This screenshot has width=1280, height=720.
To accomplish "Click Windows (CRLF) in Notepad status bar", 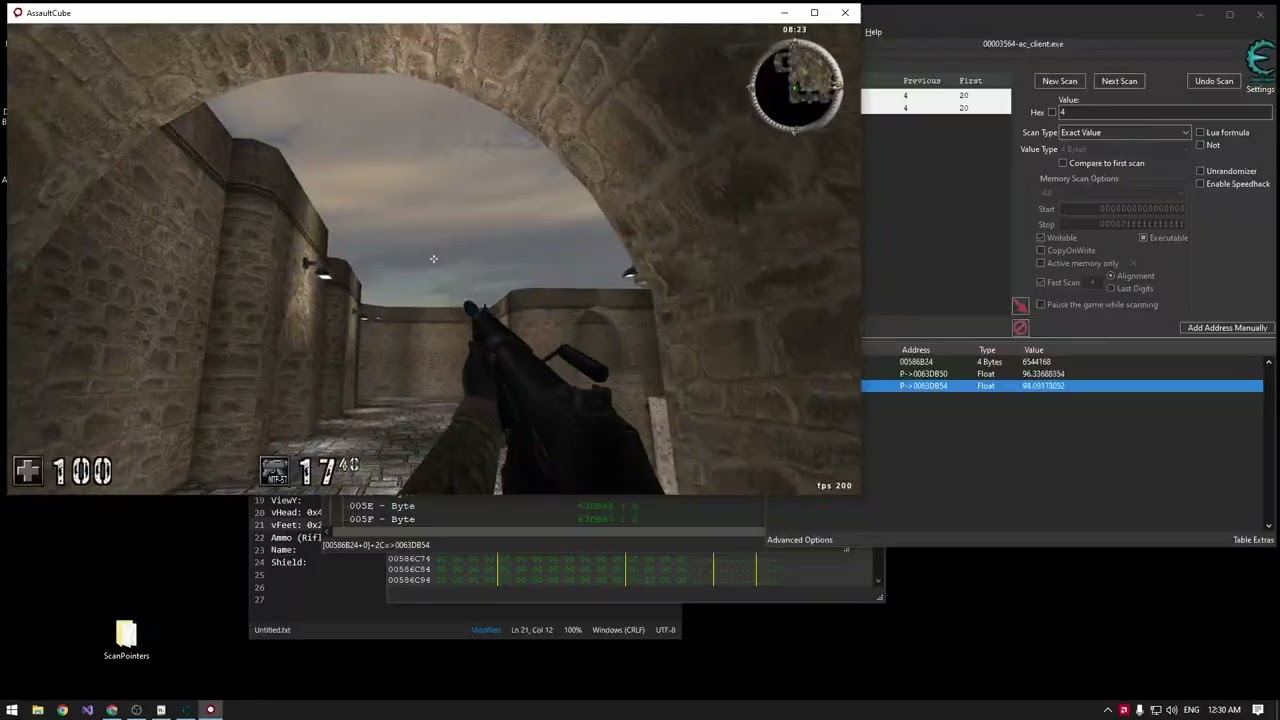I will pos(619,630).
